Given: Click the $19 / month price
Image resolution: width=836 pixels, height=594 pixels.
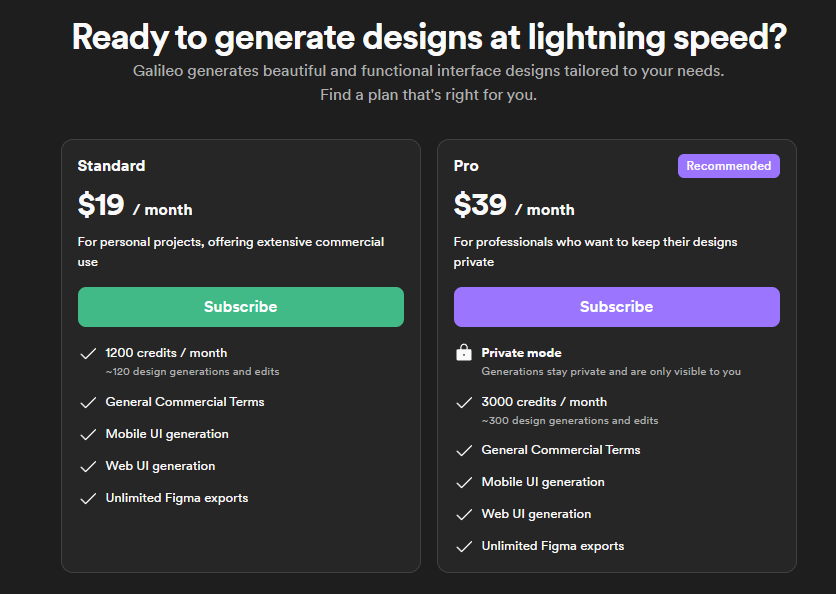Looking at the screenshot, I should point(134,206).
